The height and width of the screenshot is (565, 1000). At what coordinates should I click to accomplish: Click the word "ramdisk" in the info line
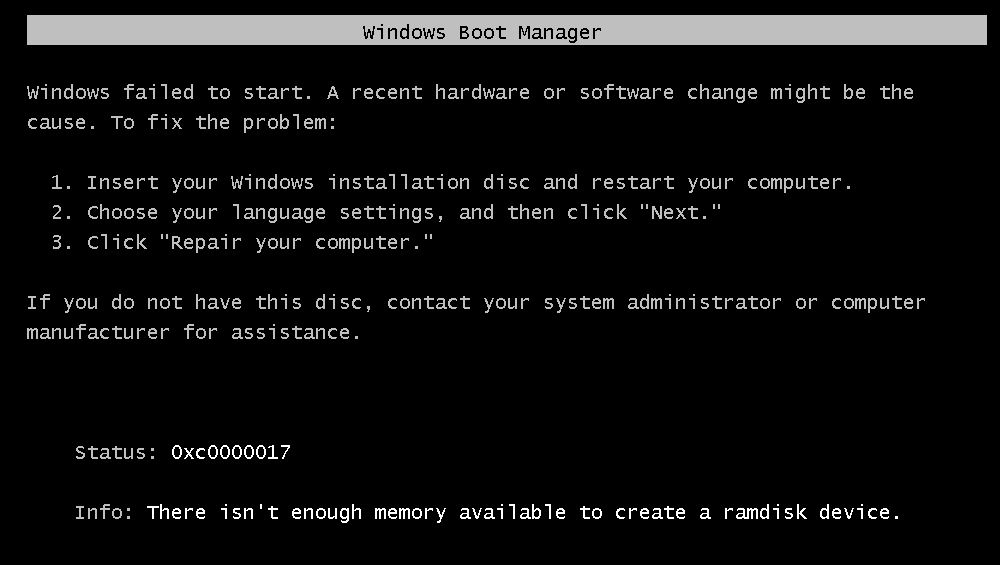765,512
